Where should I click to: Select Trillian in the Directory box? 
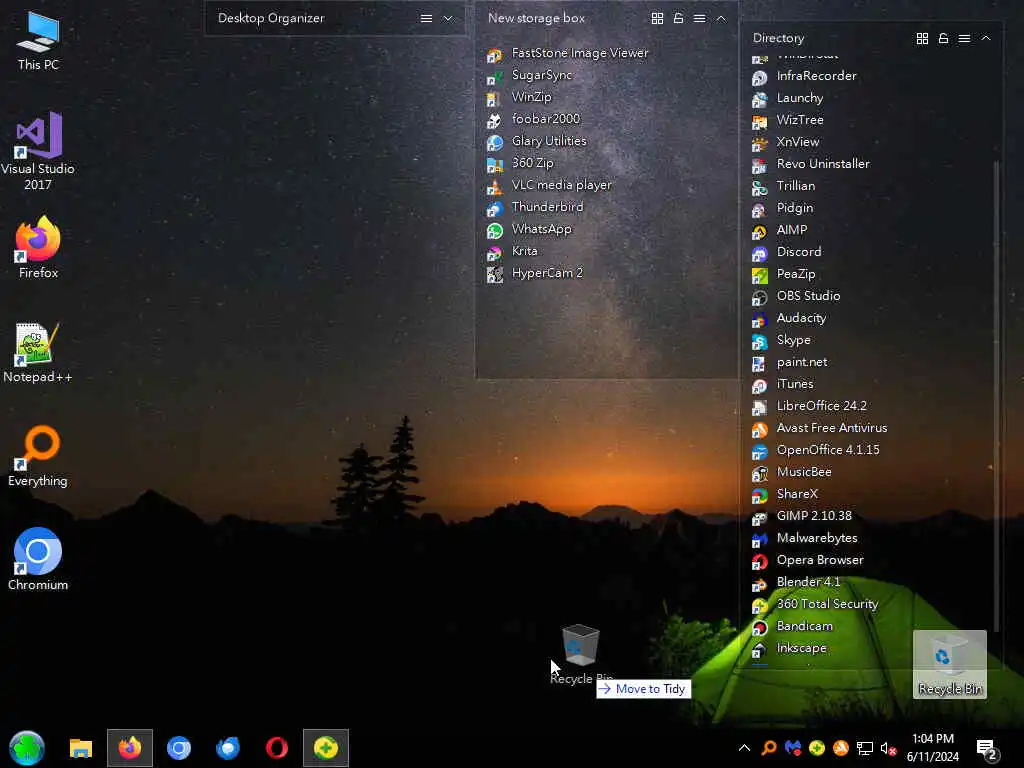tap(783, 187)
